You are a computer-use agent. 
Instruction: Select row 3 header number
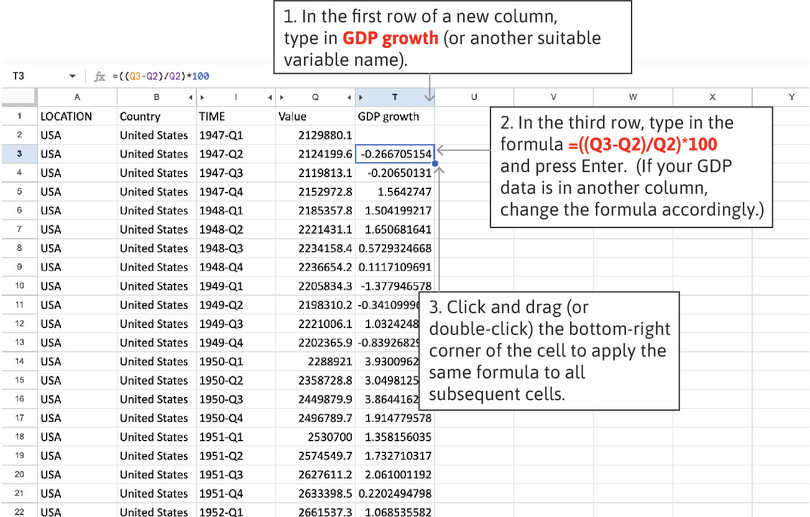point(19,154)
